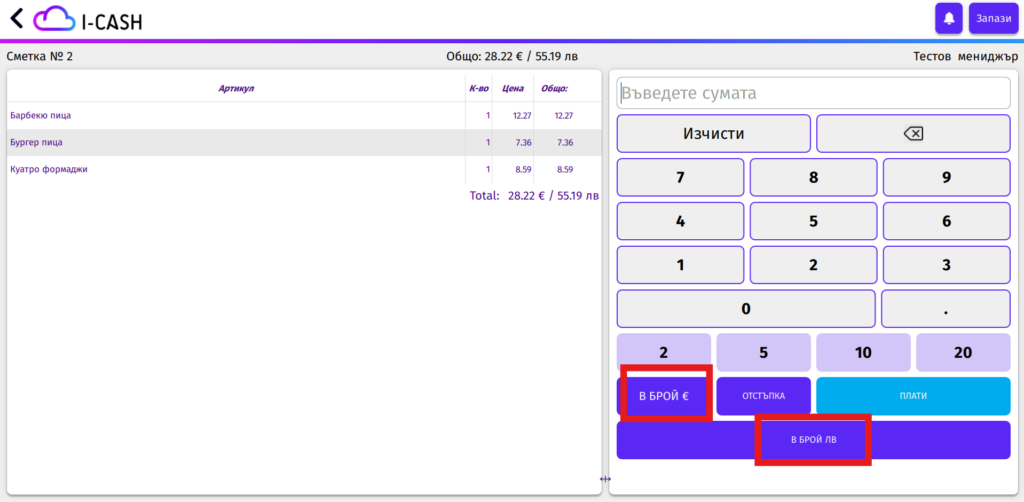
Task: Choose quick amount 10
Action: point(863,353)
